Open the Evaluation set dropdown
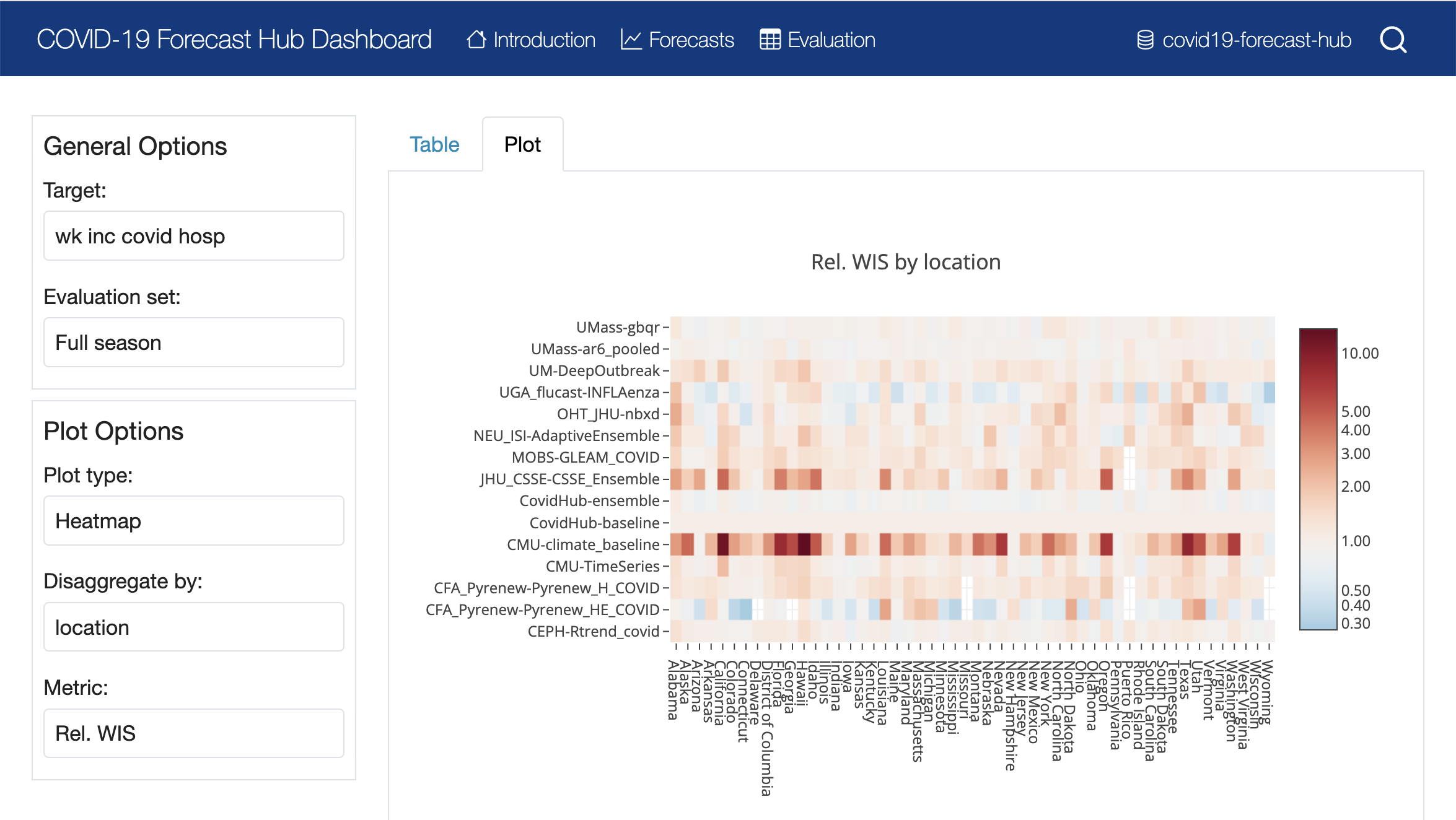1456x820 pixels. point(194,342)
